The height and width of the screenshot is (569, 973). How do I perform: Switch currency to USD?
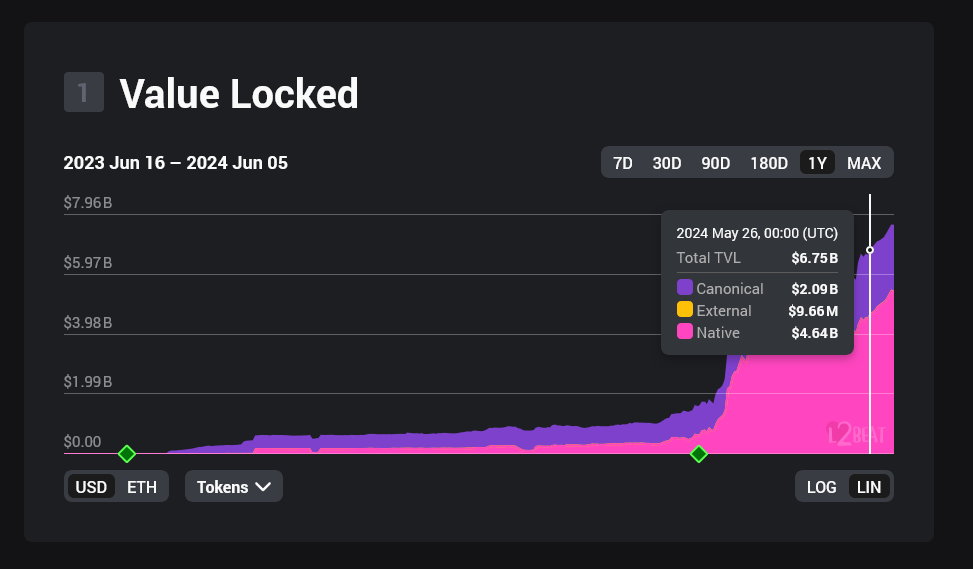[91, 487]
